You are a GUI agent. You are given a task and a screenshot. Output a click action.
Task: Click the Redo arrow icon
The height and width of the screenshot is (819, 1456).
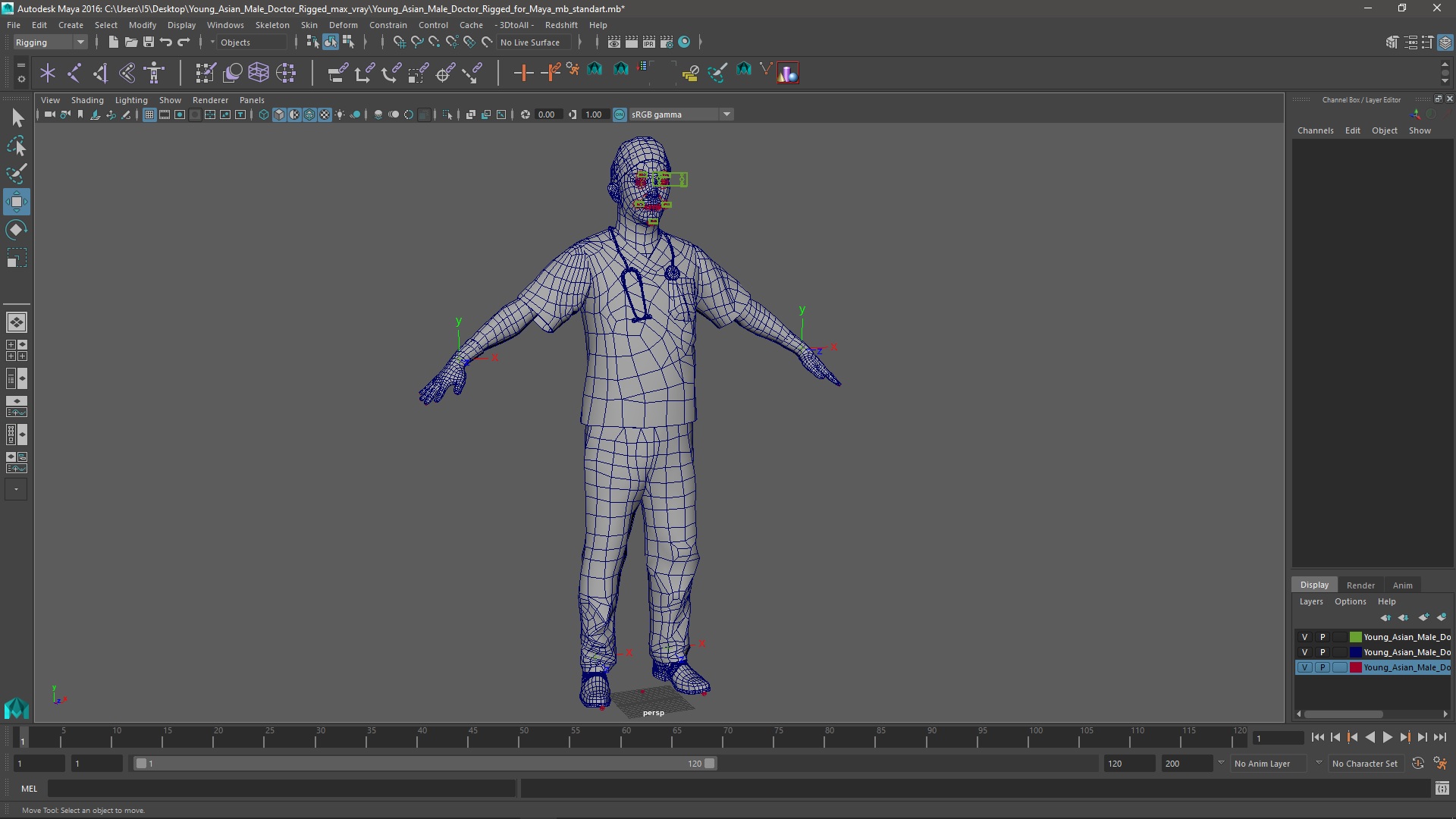(x=184, y=42)
